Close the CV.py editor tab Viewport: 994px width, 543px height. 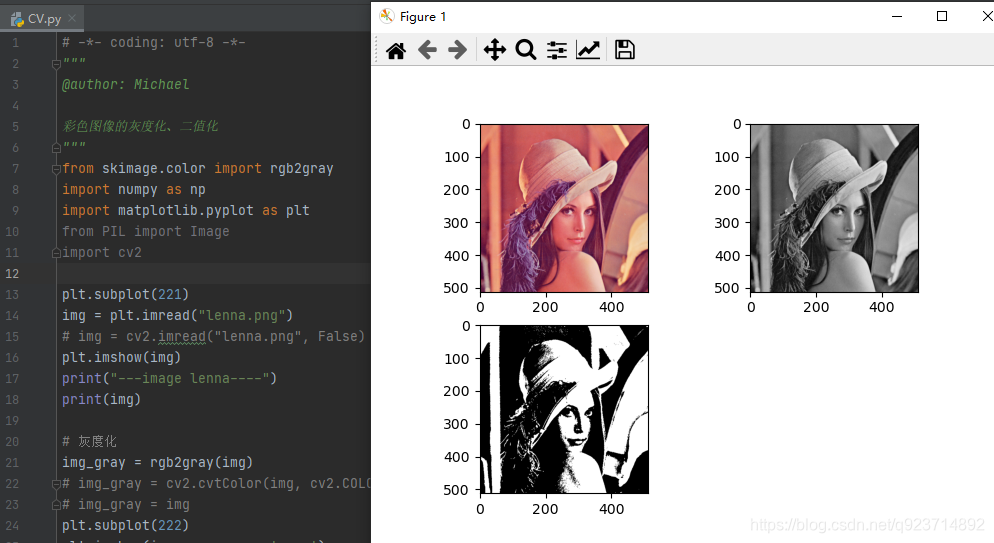click(72, 18)
